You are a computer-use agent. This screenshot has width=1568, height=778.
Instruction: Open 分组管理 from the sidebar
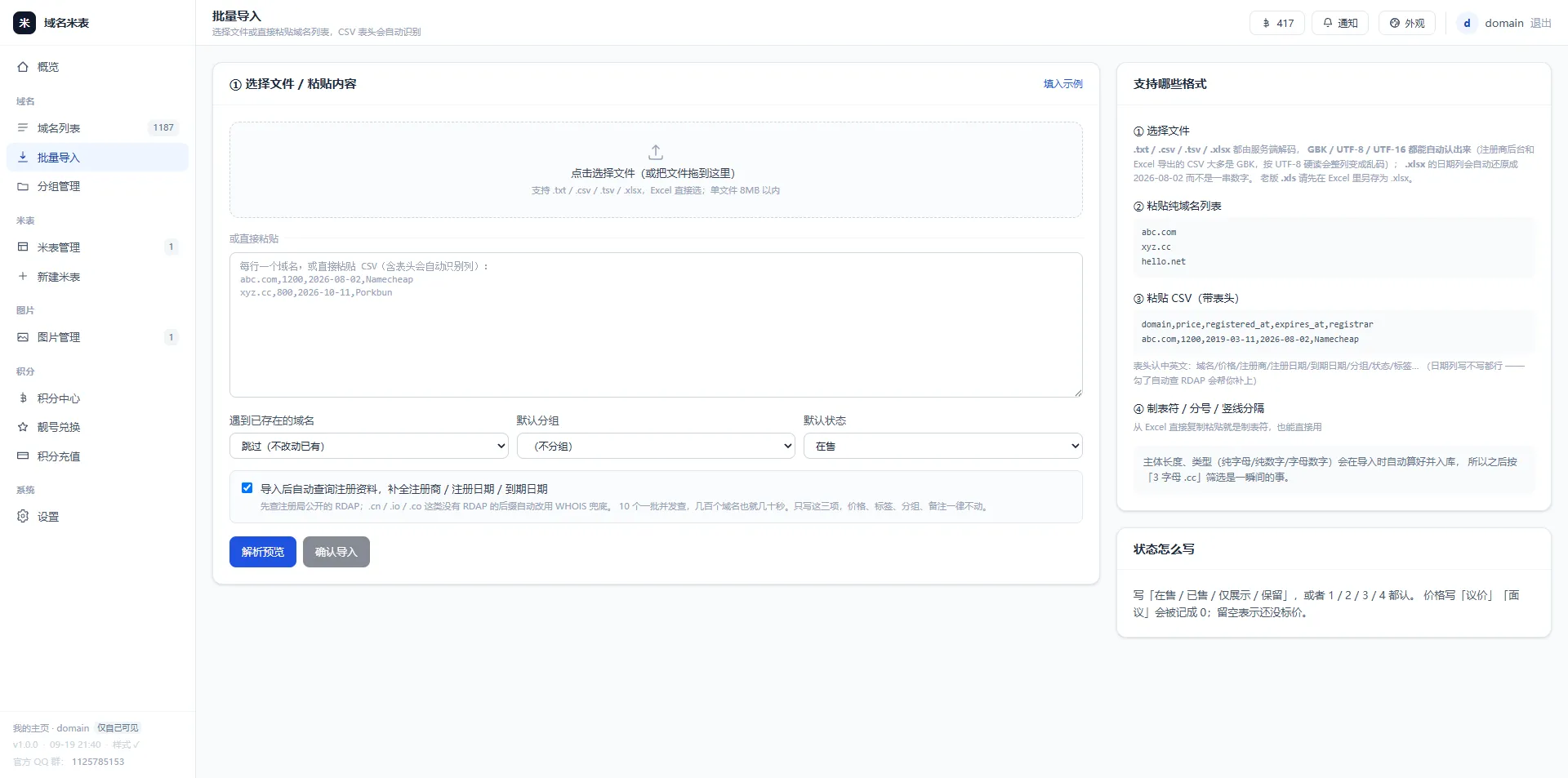point(97,186)
